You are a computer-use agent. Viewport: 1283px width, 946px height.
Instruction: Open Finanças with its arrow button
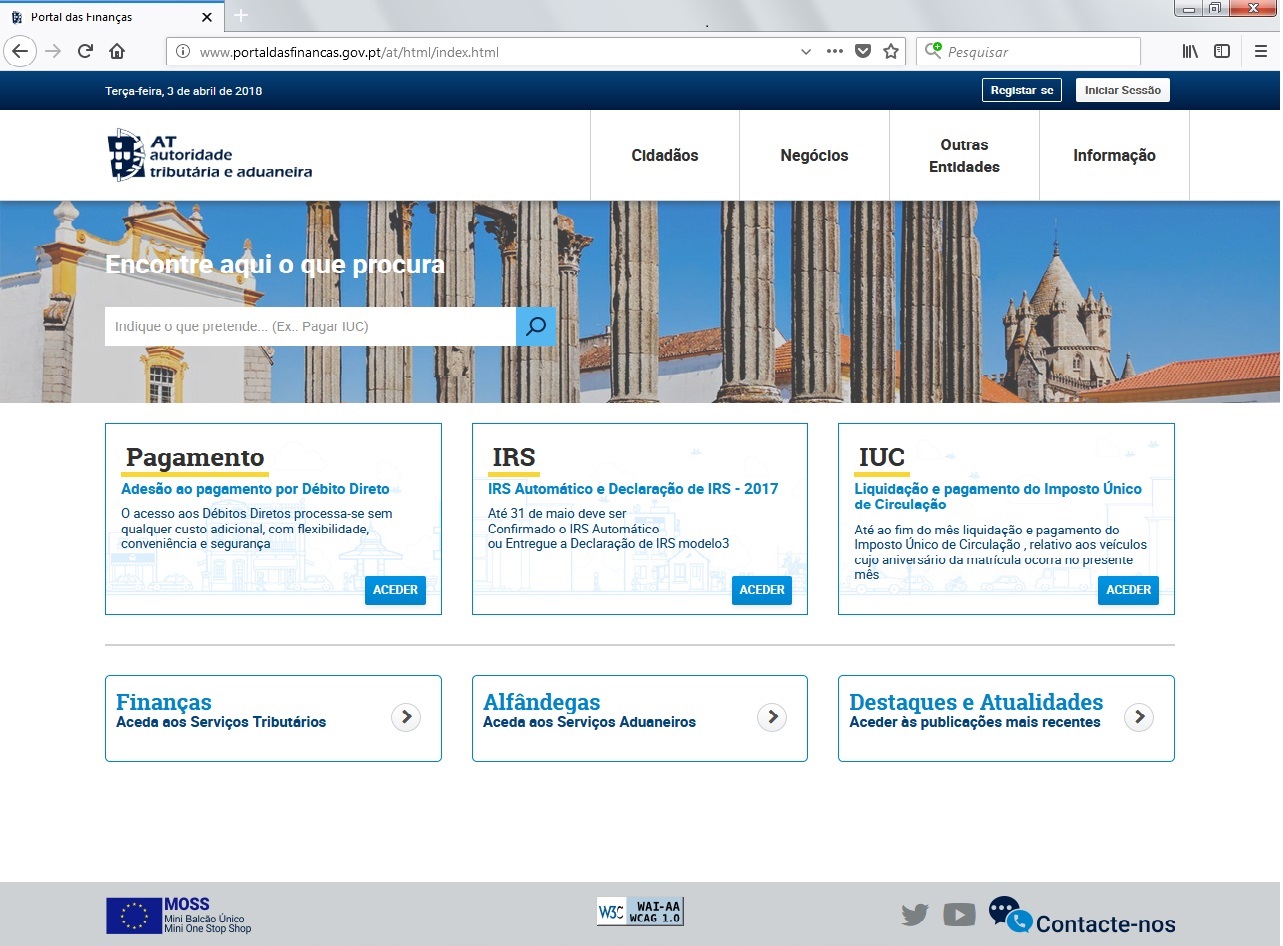(405, 717)
